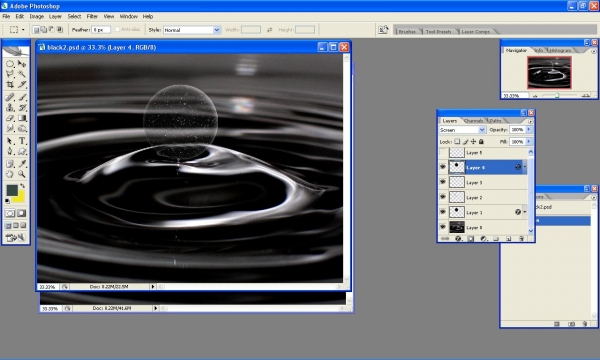
Task: Switch to the Paths tab
Action: click(x=495, y=121)
